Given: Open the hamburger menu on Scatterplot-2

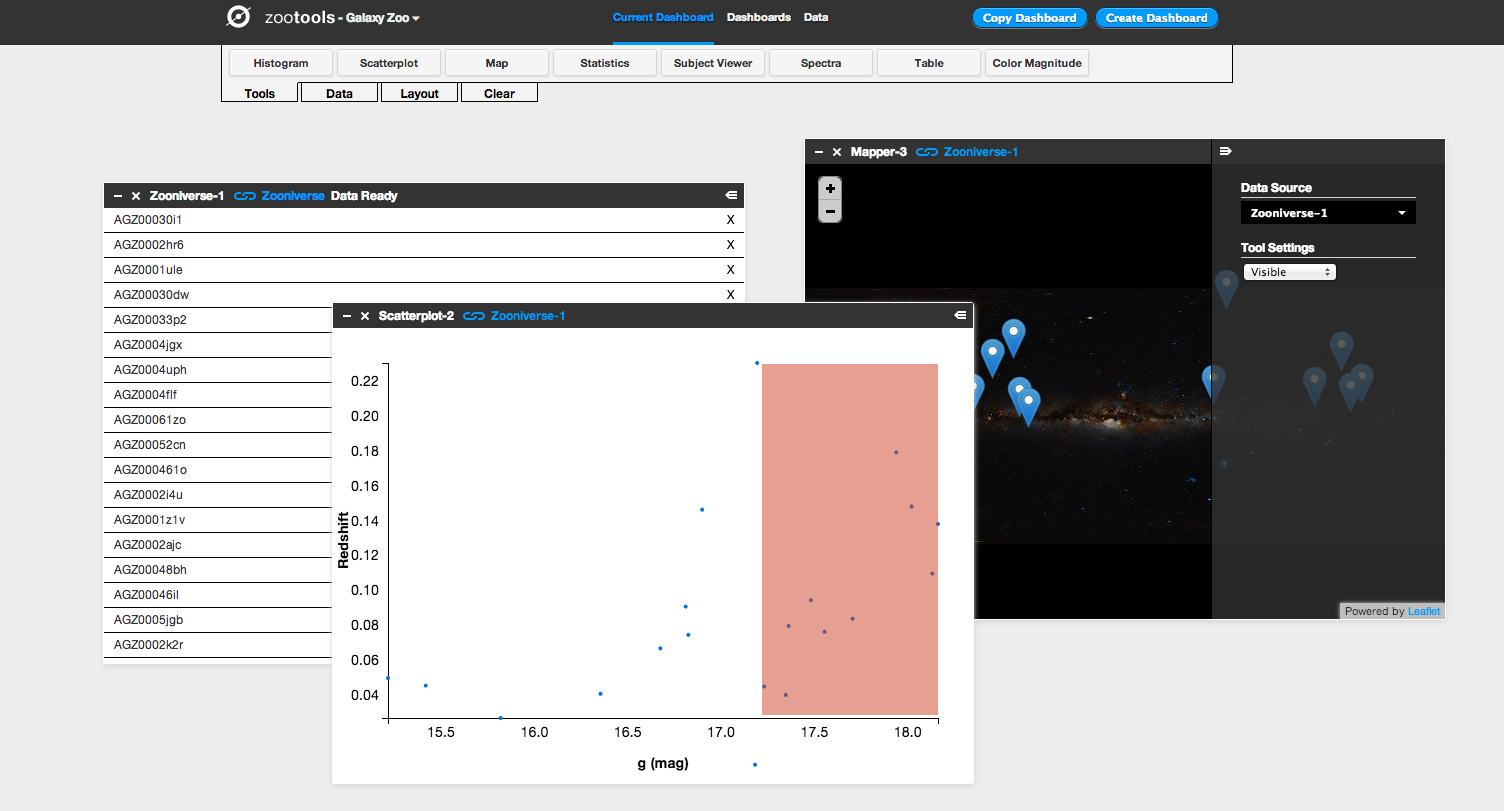Looking at the screenshot, I should click(x=959, y=315).
